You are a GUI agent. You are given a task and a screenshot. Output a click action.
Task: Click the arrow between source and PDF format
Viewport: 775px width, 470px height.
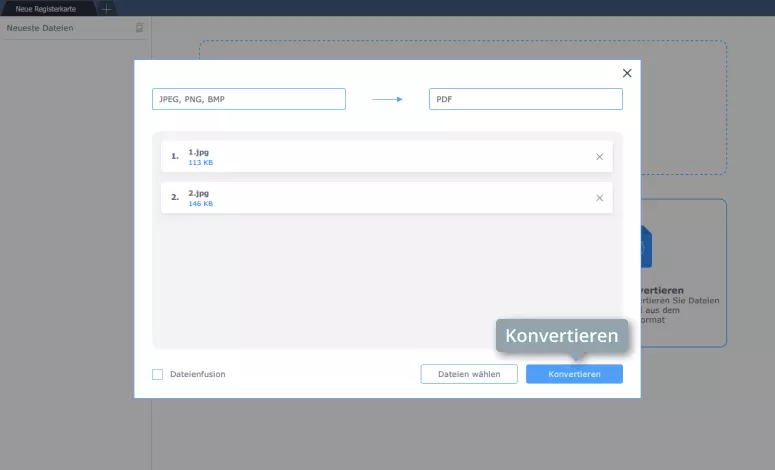point(387,99)
